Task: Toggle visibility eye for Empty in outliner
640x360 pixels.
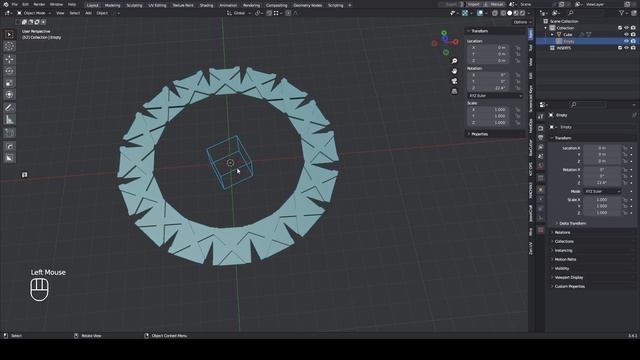Action: coord(627,41)
